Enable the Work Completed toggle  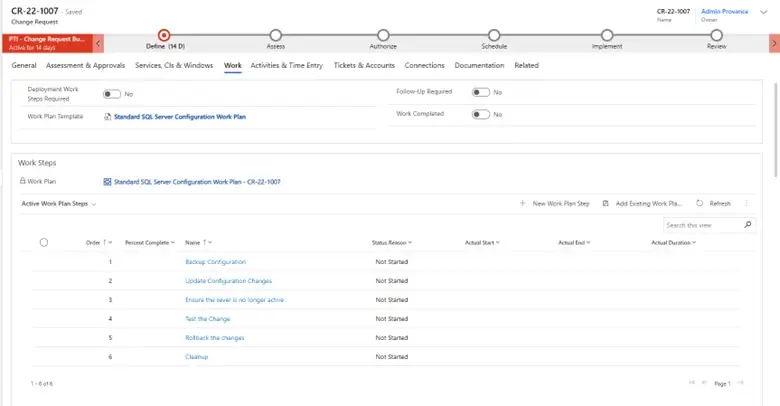(481, 114)
